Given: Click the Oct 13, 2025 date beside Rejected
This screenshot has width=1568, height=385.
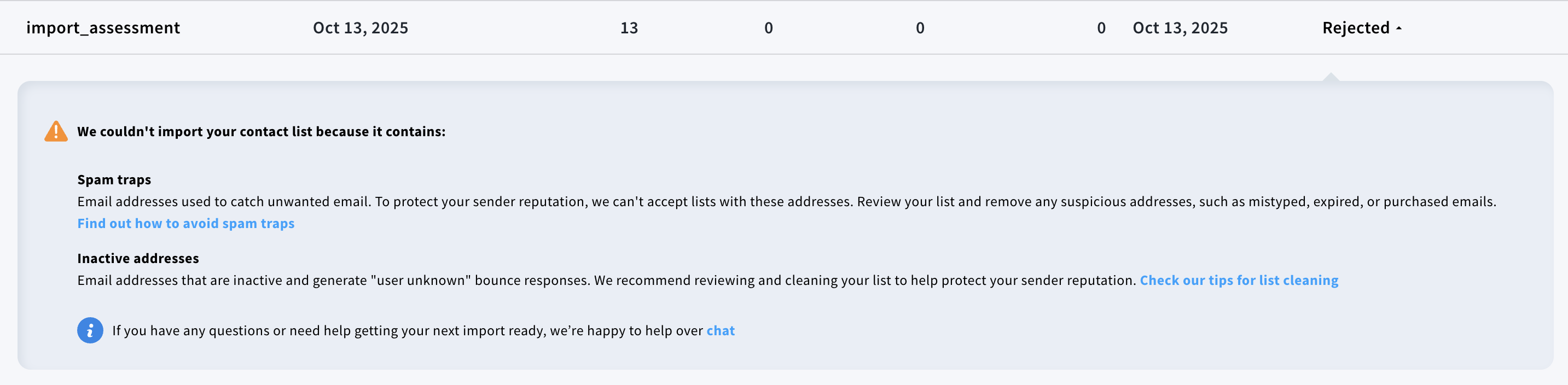Looking at the screenshot, I should click(x=1180, y=28).
